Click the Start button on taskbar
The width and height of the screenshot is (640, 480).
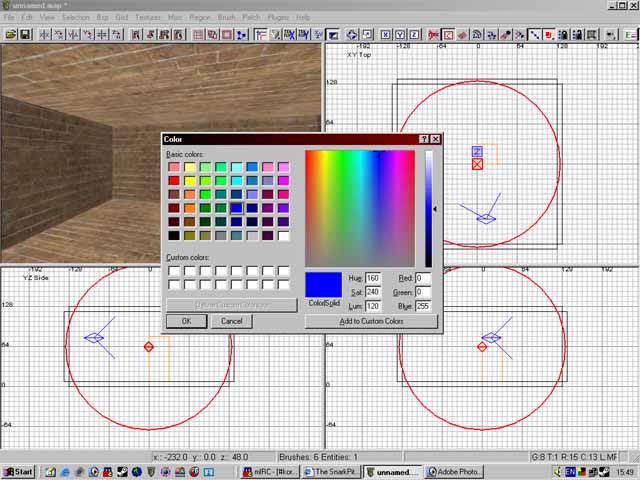click(x=18, y=471)
